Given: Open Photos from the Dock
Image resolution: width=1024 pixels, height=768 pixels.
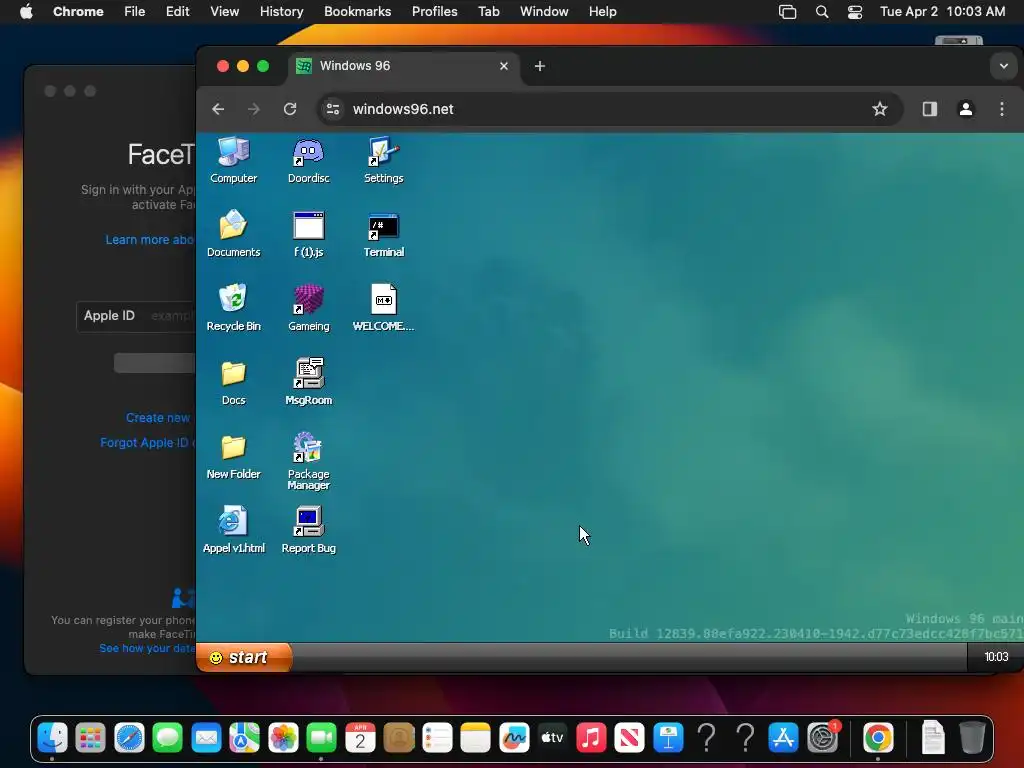Looking at the screenshot, I should [x=283, y=738].
